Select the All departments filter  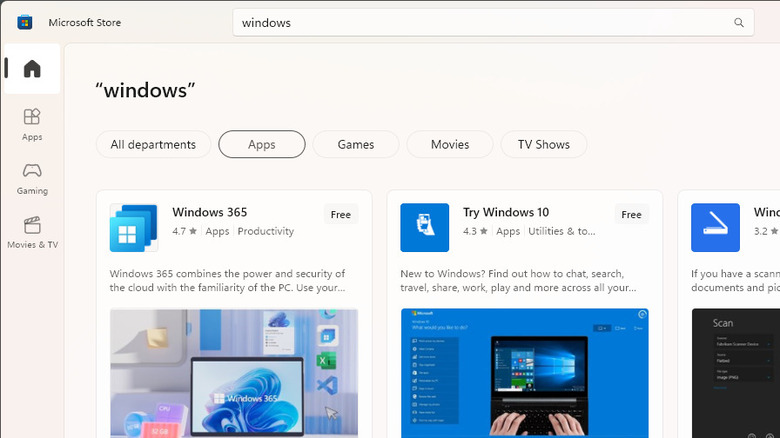coord(153,144)
